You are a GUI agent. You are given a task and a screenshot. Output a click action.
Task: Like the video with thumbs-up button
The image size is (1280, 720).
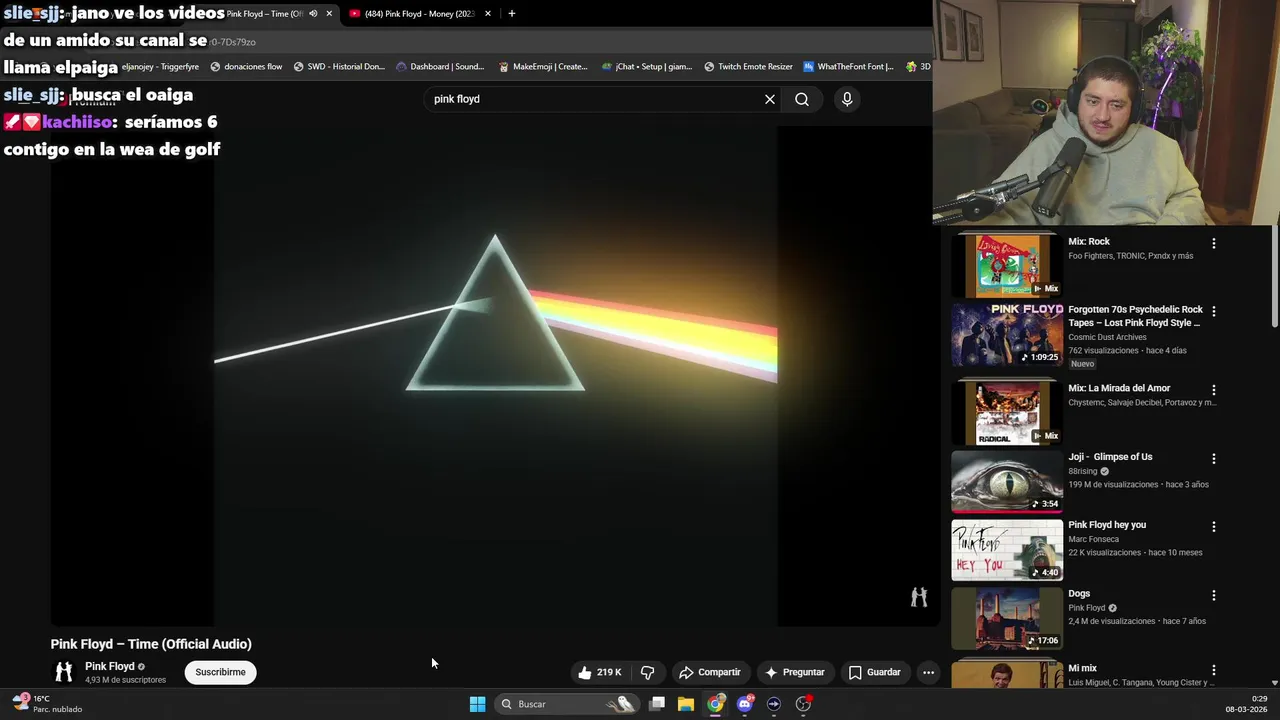click(599, 672)
